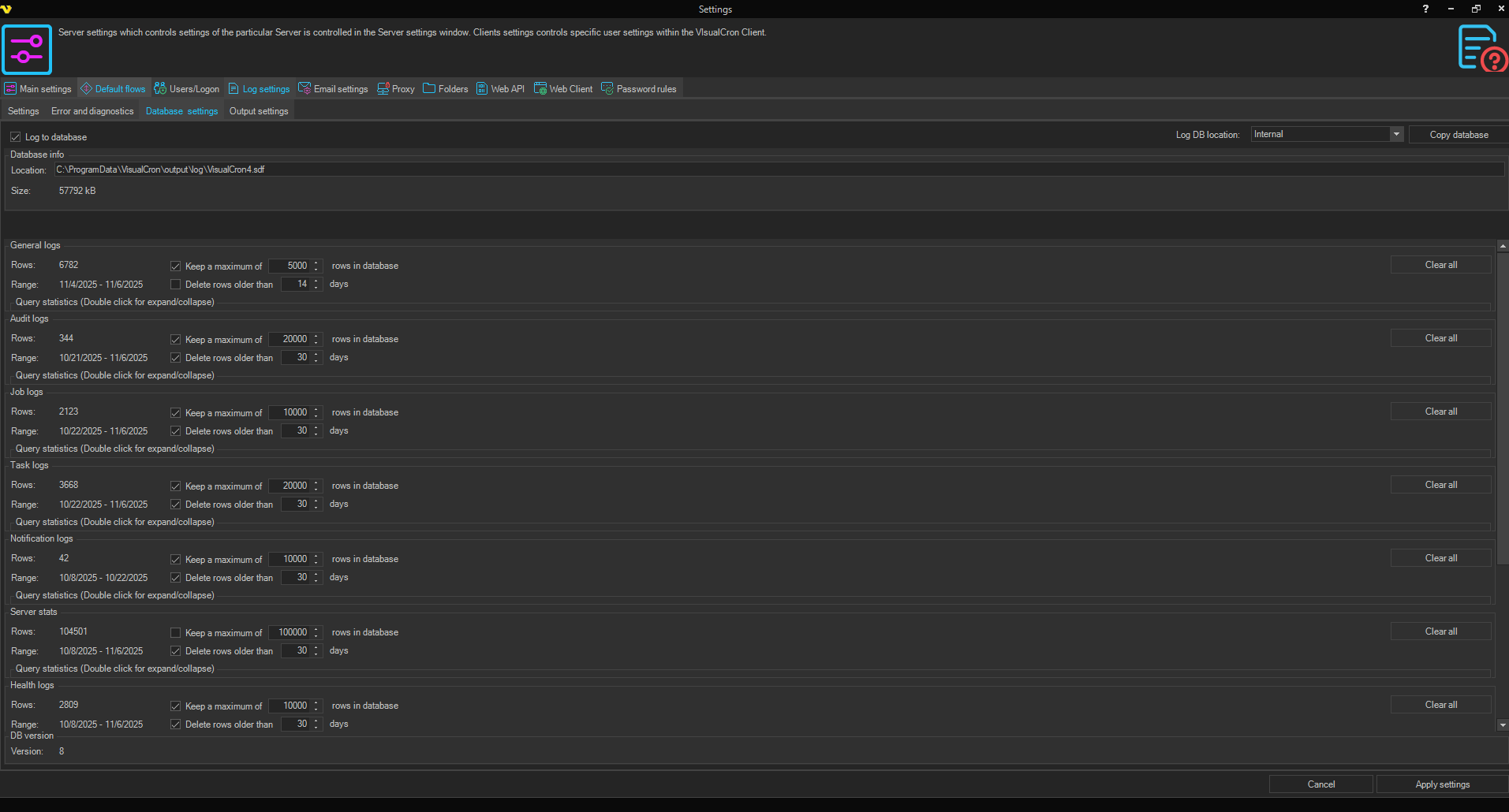Click the Apply settings button
Screen dimensions: 1509x812
pyautogui.click(x=1442, y=784)
